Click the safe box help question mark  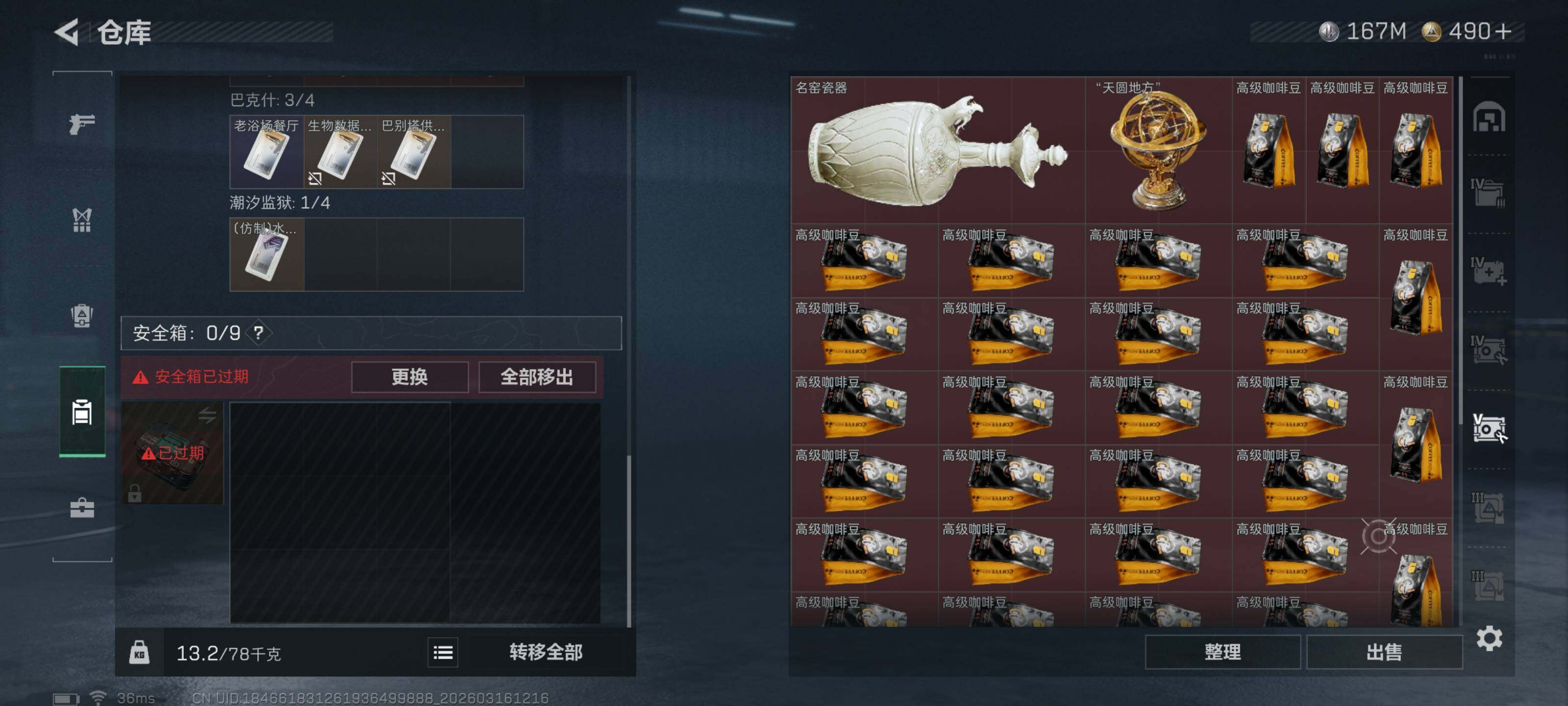[259, 332]
